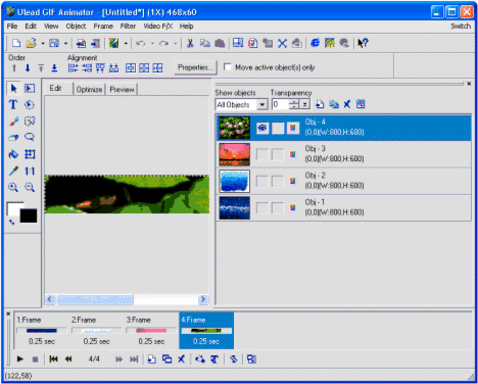This screenshot has height=384, width=478.
Task: Expand the Transparency value dropdown arrow
Action: [x=305, y=105]
